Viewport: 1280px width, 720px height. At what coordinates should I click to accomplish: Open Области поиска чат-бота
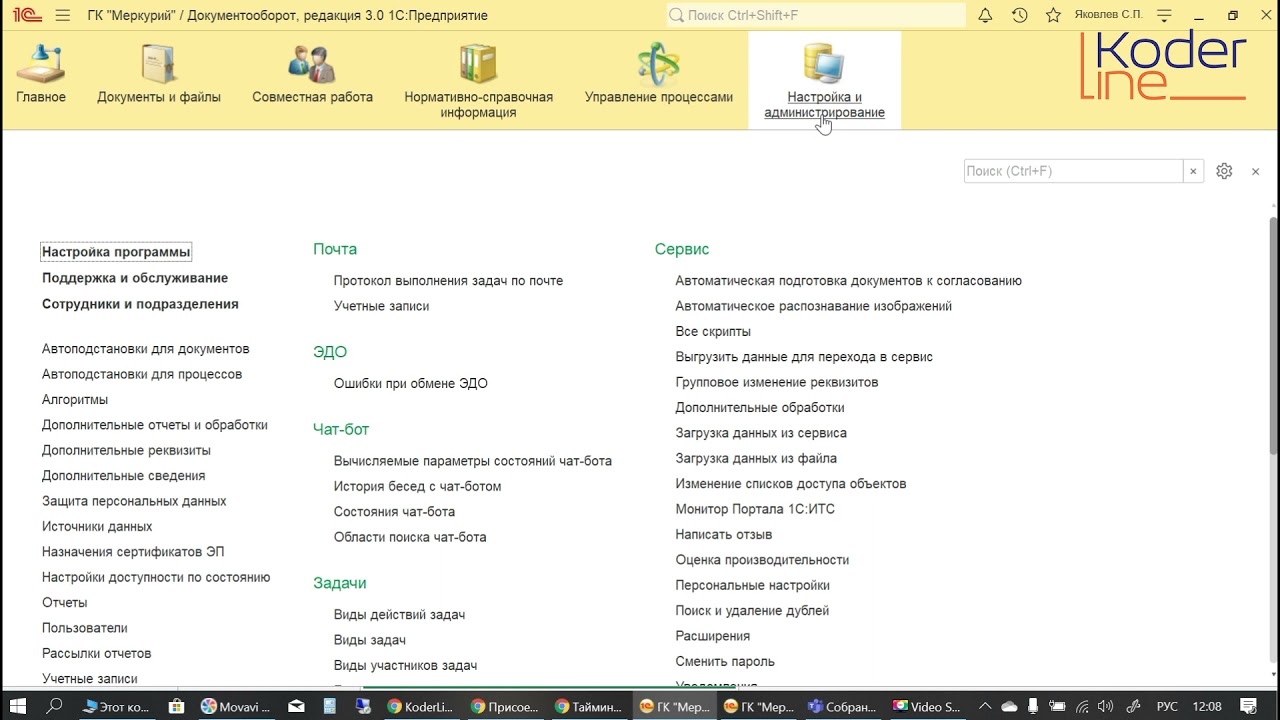click(410, 537)
